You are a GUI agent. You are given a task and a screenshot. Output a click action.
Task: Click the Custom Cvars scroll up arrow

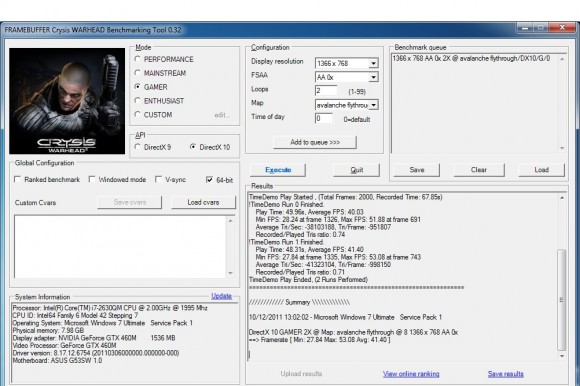230,221
